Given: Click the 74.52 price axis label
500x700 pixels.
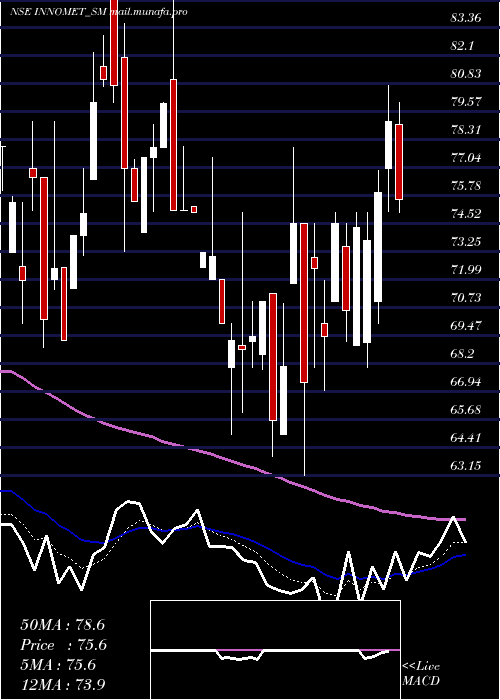Looking at the screenshot, I should [466, 214].
